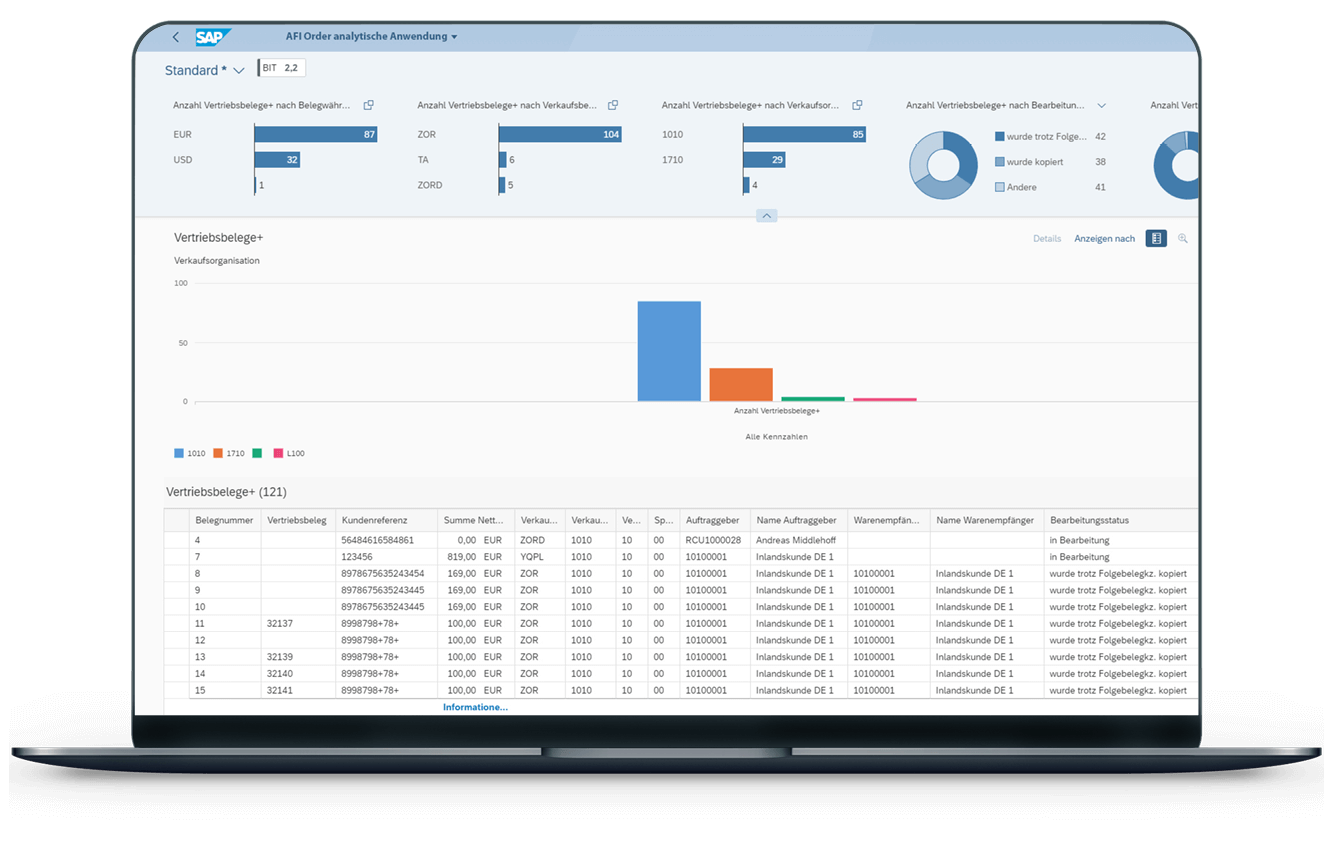The height and width of the screenshot is (844, 1333).
Task: Select the ZOR bar with value 104
Action: point(560,134)
